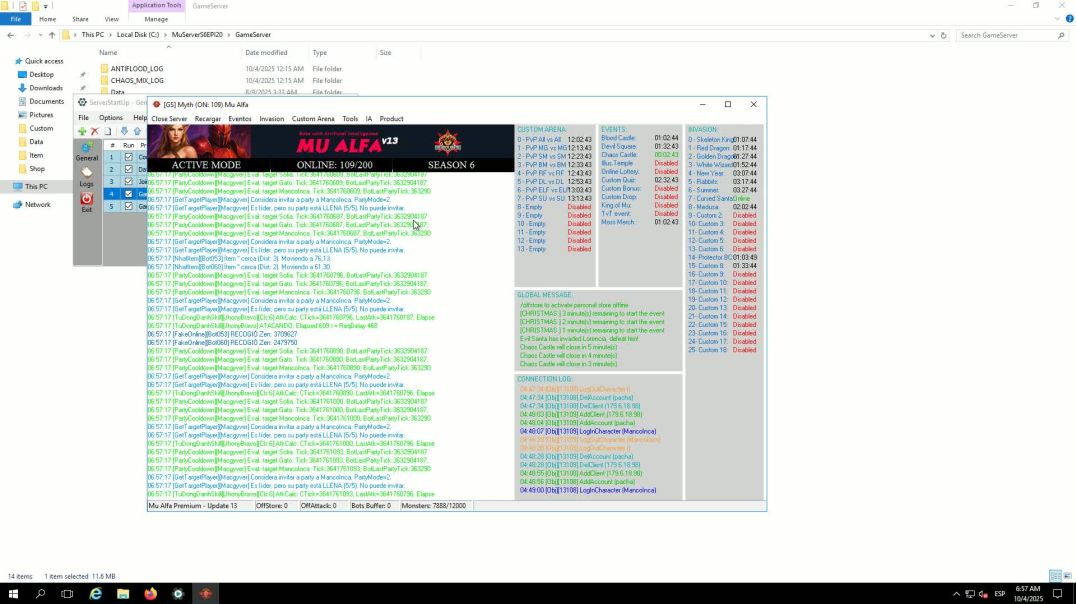Click Recargar in the GameServer menu bar

(x=208, y=119)
